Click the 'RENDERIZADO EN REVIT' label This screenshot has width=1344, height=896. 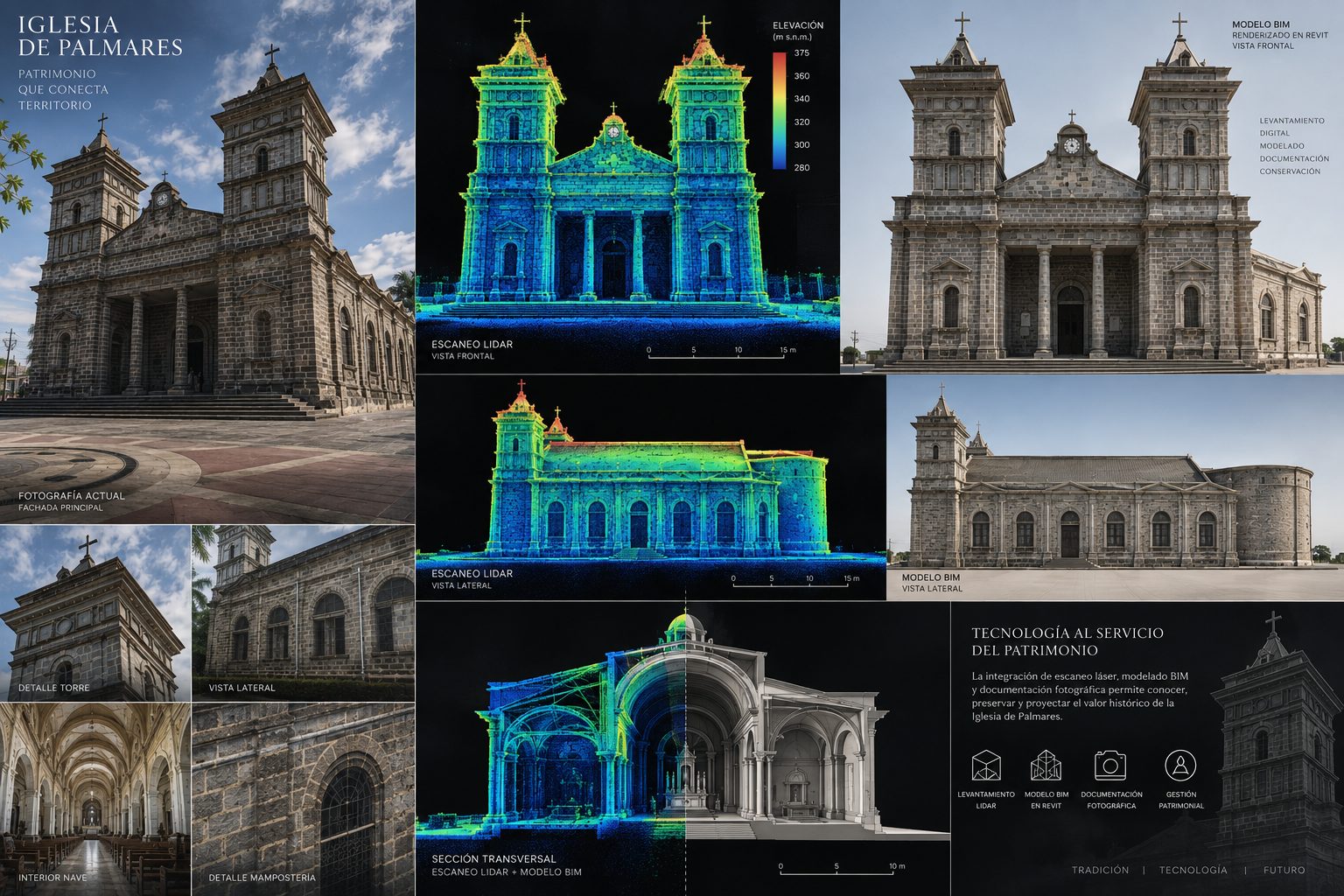point(1280,35)
